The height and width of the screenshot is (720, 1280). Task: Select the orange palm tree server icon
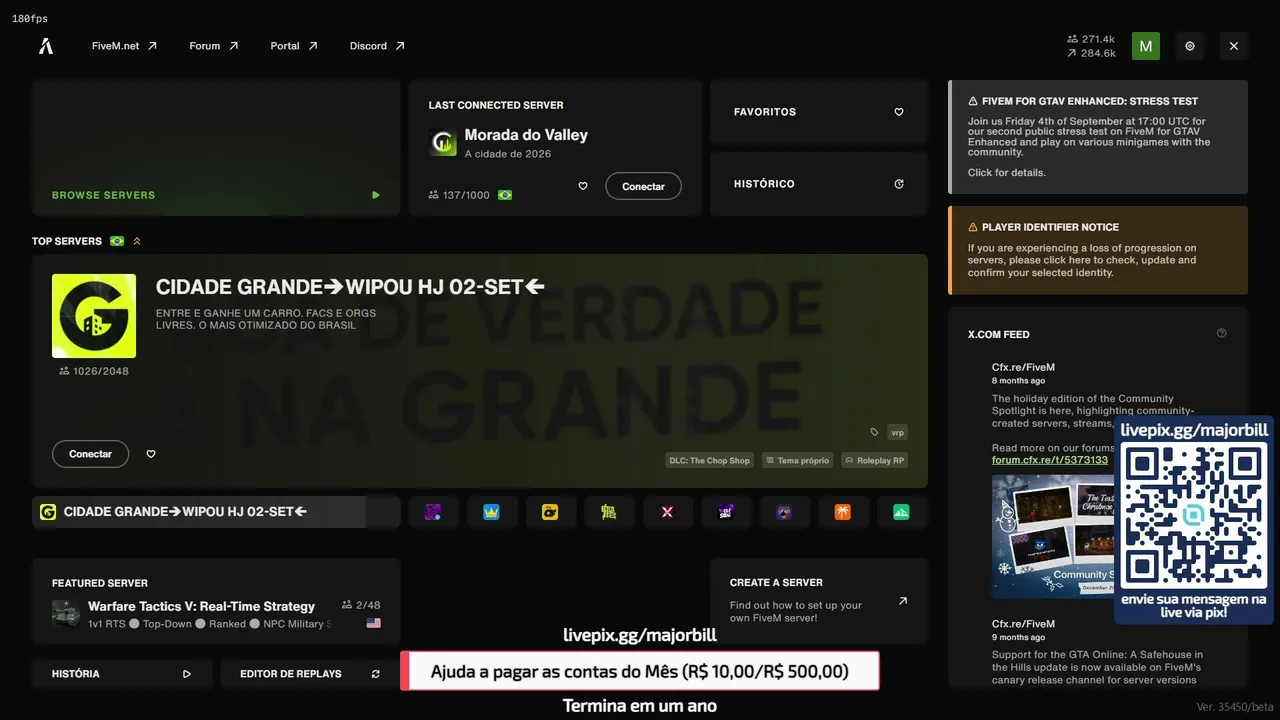click(x=843, y=512)
